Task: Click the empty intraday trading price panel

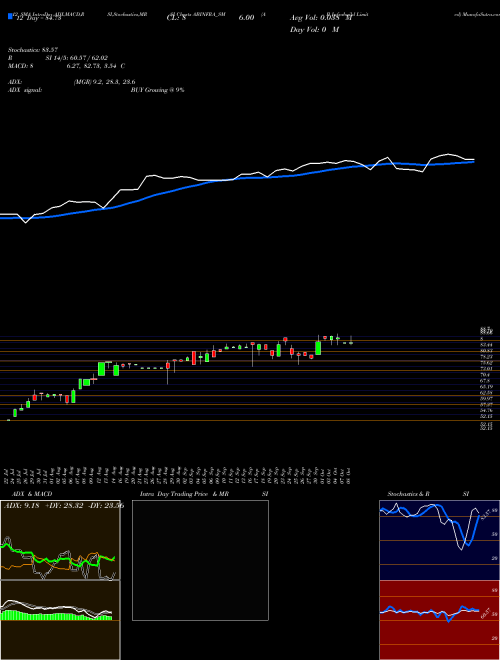Action: pyautogui.click(x=200, y=560)
